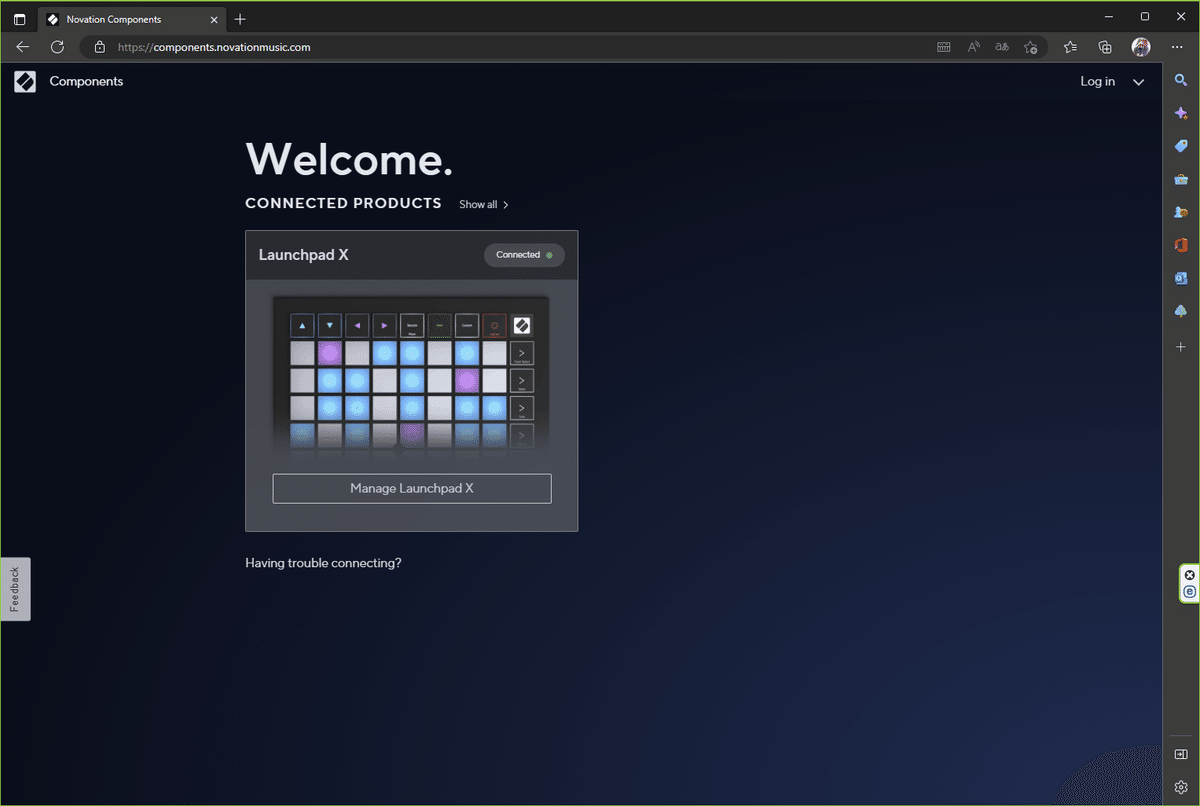Add a new sidebar app with plus
Image resolution: width=1200 pixels, height=806 pixels.
pos(1181,347)
